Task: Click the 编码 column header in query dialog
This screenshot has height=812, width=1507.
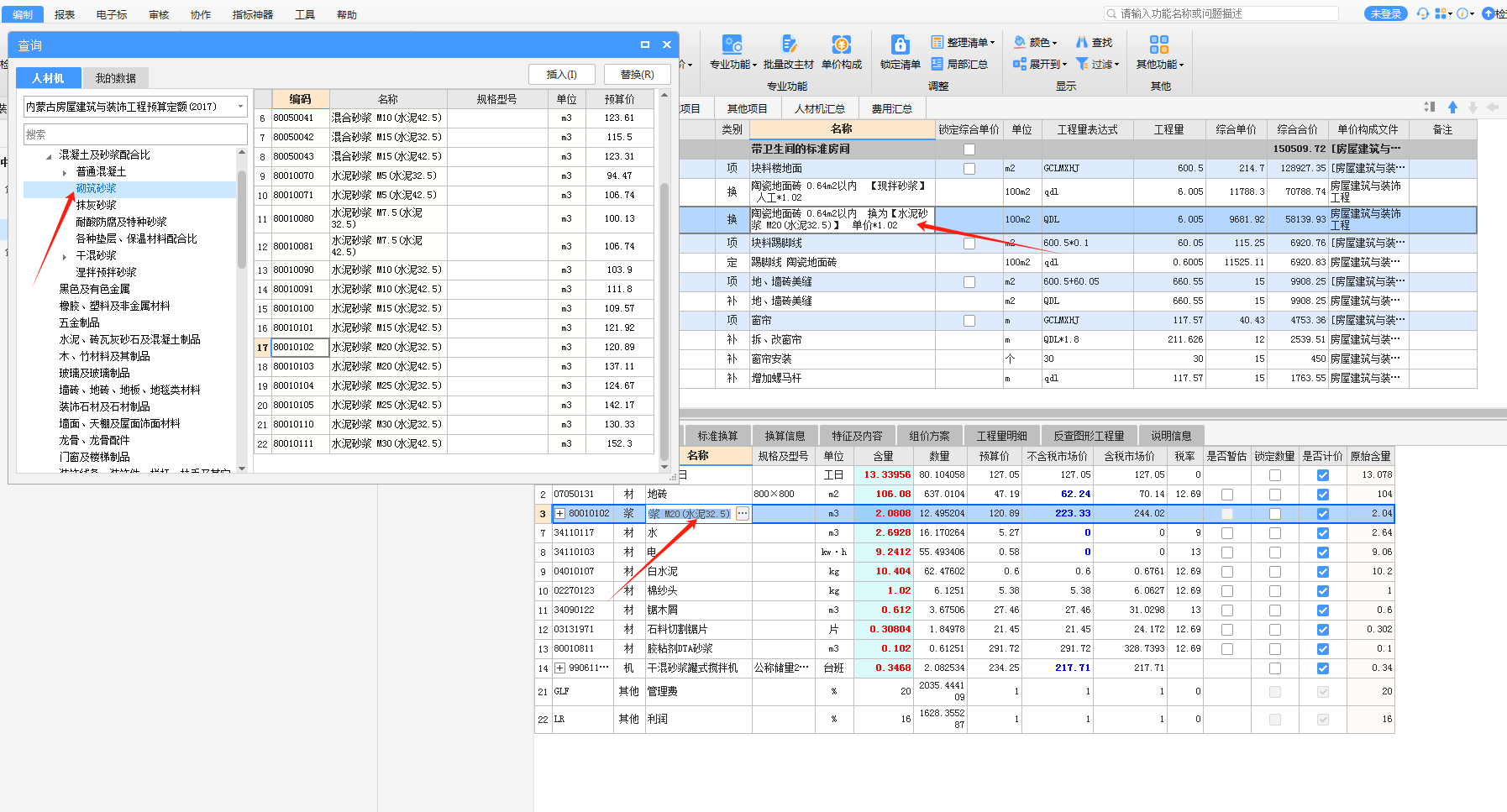Action: click(x=300, y=99)
